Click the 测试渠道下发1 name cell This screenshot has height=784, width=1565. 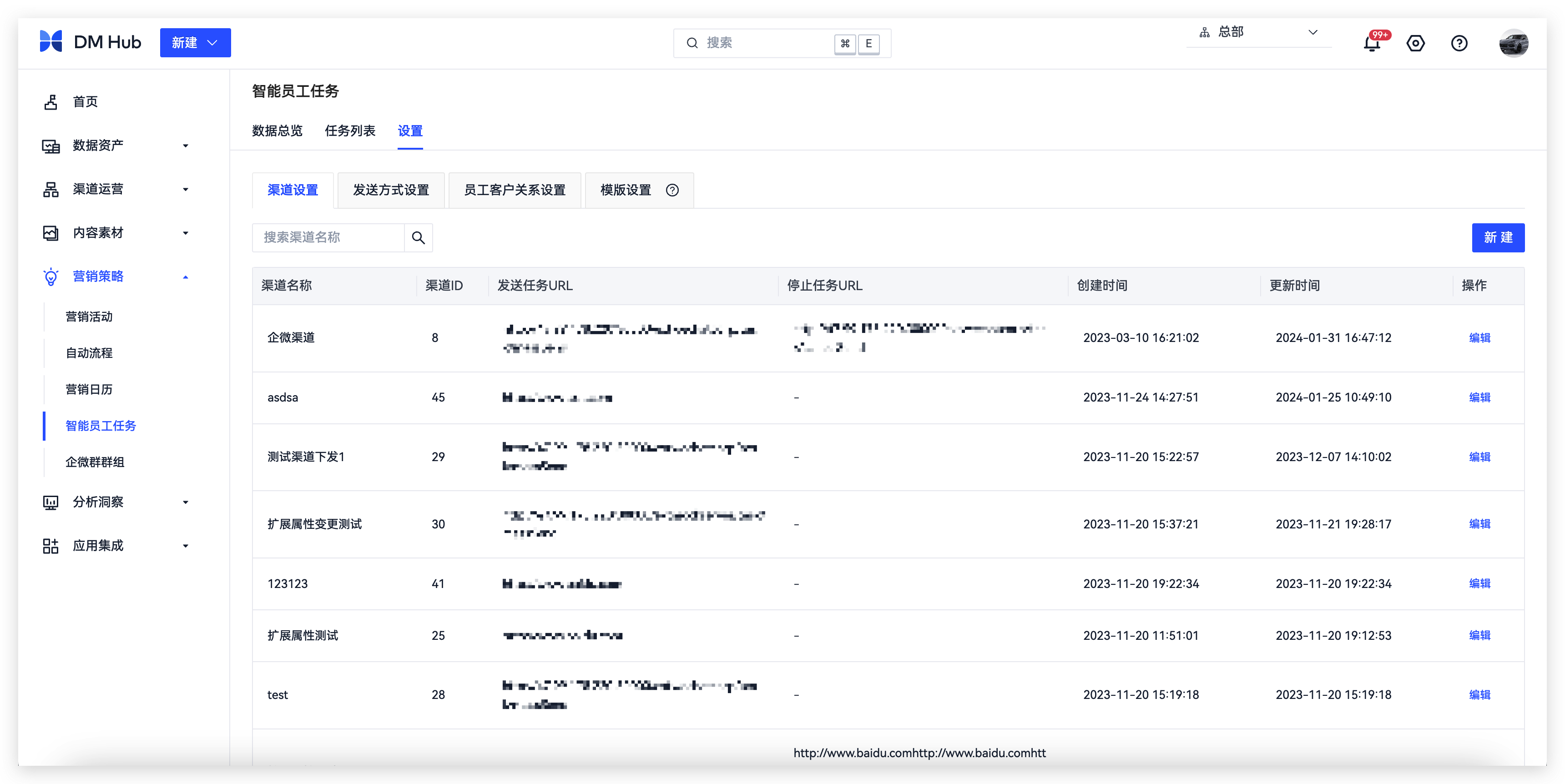pos(306,457)
